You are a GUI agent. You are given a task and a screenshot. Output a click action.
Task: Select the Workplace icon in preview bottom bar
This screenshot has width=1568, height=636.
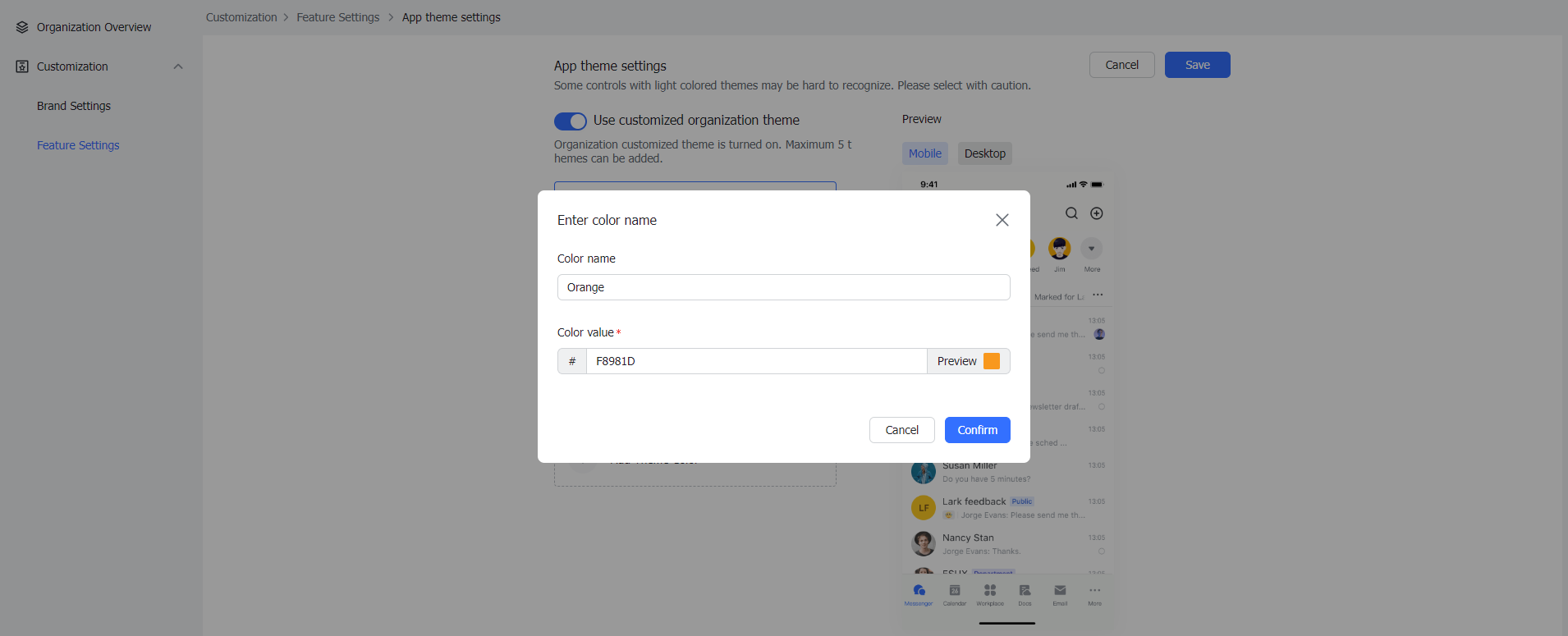point(990,590)
